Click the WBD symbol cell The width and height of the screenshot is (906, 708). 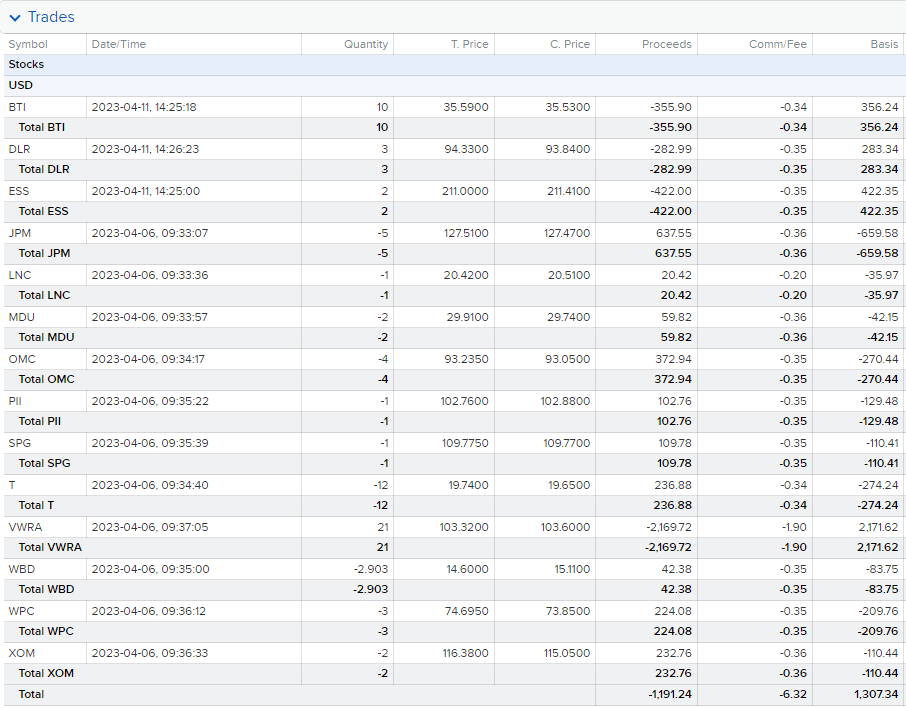point(21,570)
